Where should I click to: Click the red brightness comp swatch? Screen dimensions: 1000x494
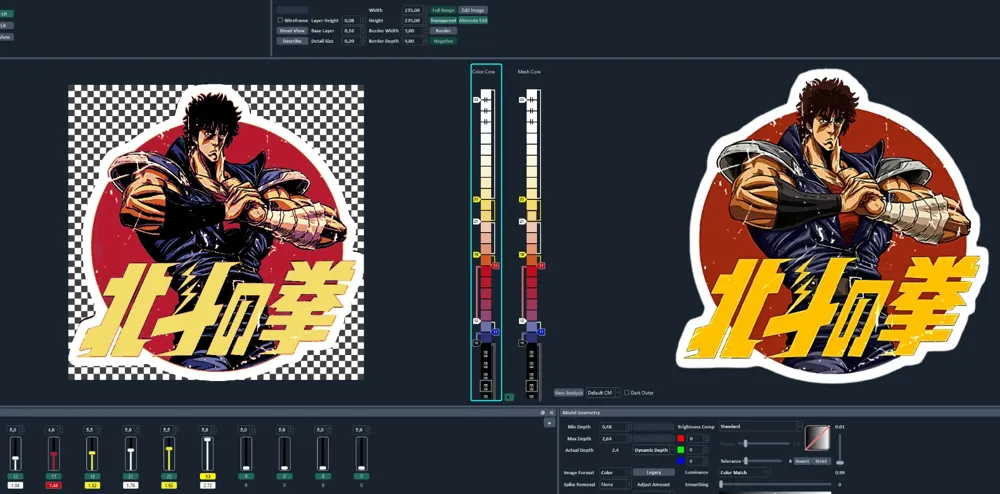[x=680, y=439]
